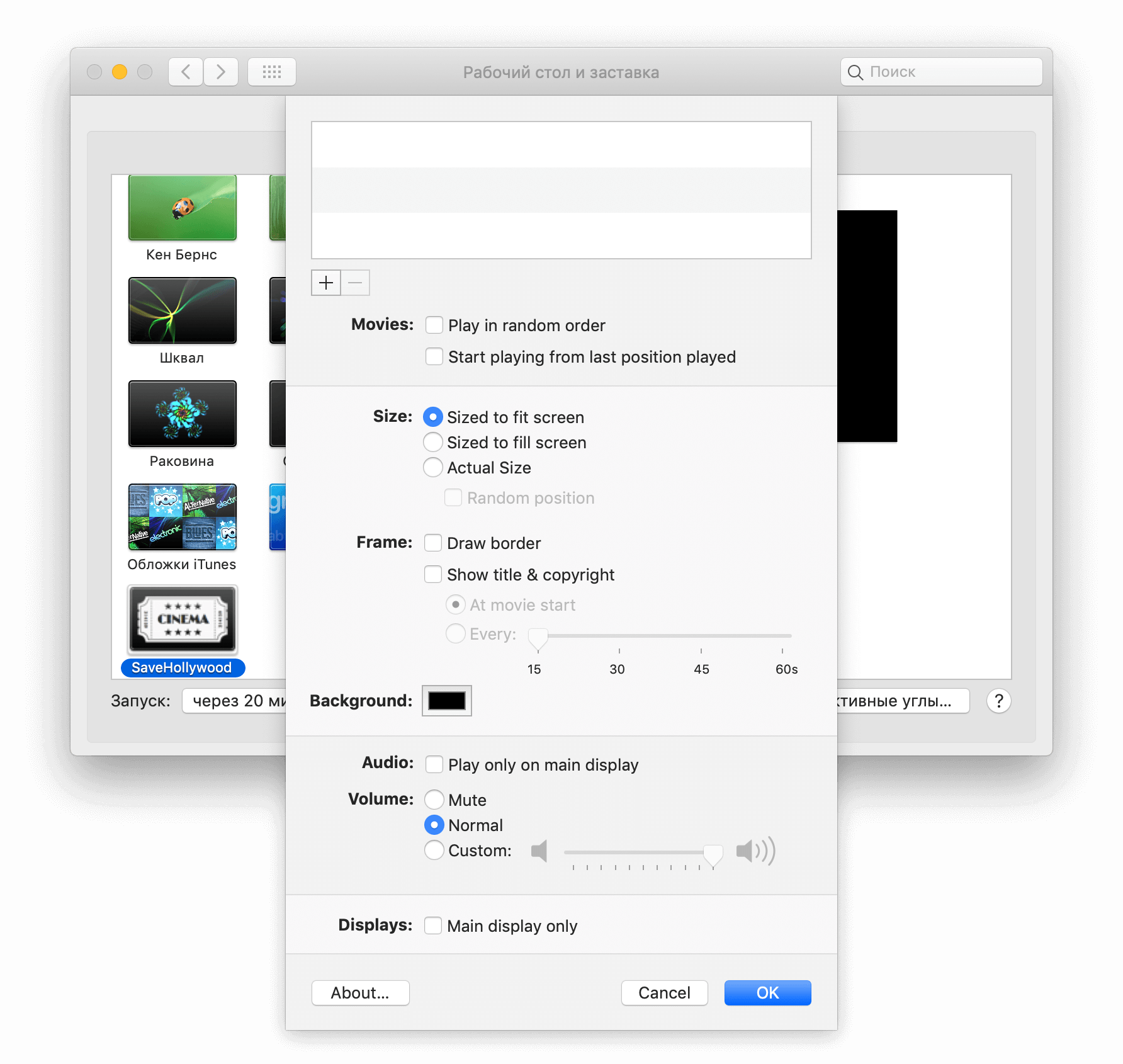Click the back navigation arrow
Image resolution: width=1123 pixels, height=1064 pixels.
pyautogui.click(x=186, y=72)
